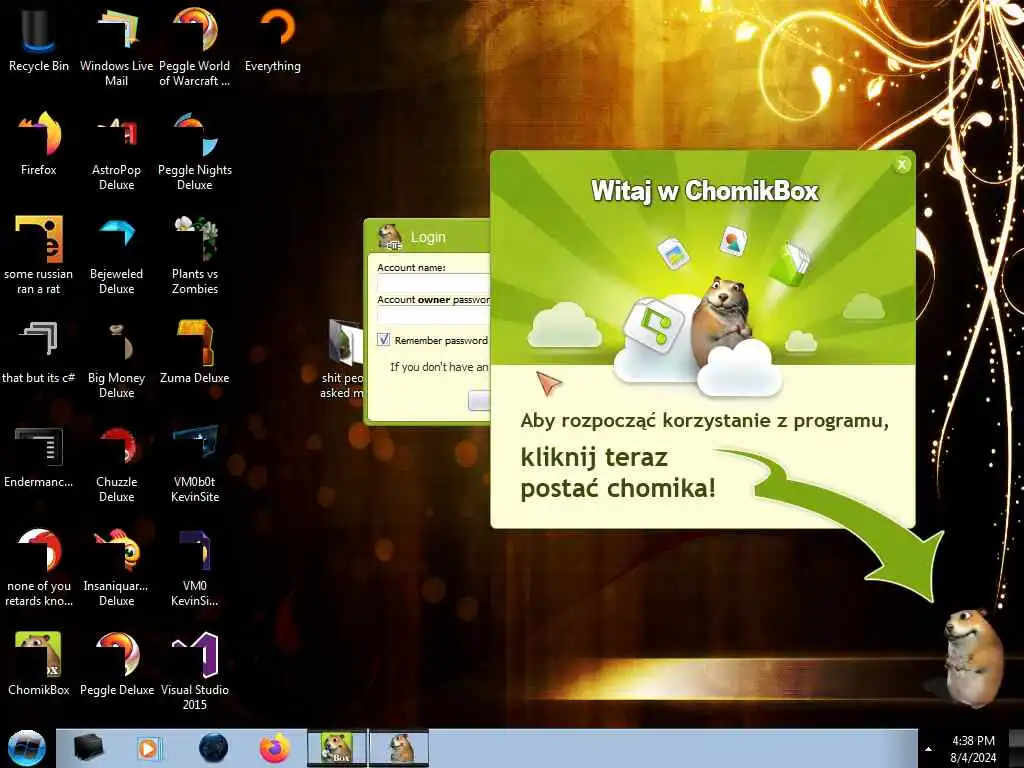The image size is (1024, 768).
Task: Switch to hamster Login taskbar window
Action: click(x=399, y=748)
